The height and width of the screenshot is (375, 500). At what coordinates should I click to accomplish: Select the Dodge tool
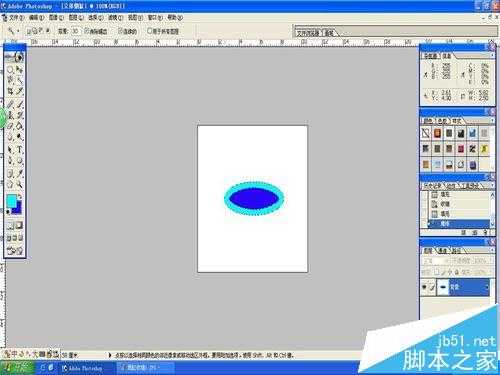(19, 137)
